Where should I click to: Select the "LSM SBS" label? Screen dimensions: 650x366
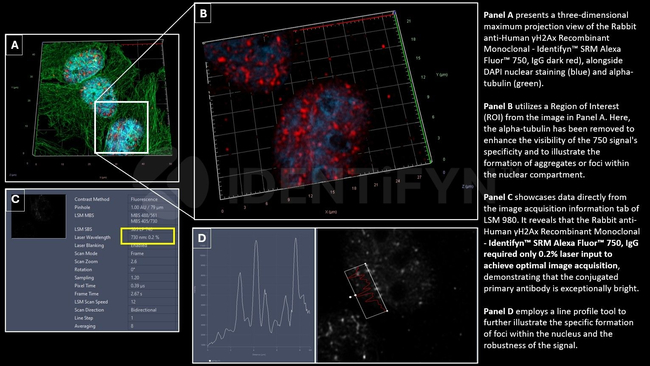[x=83, y=229]
